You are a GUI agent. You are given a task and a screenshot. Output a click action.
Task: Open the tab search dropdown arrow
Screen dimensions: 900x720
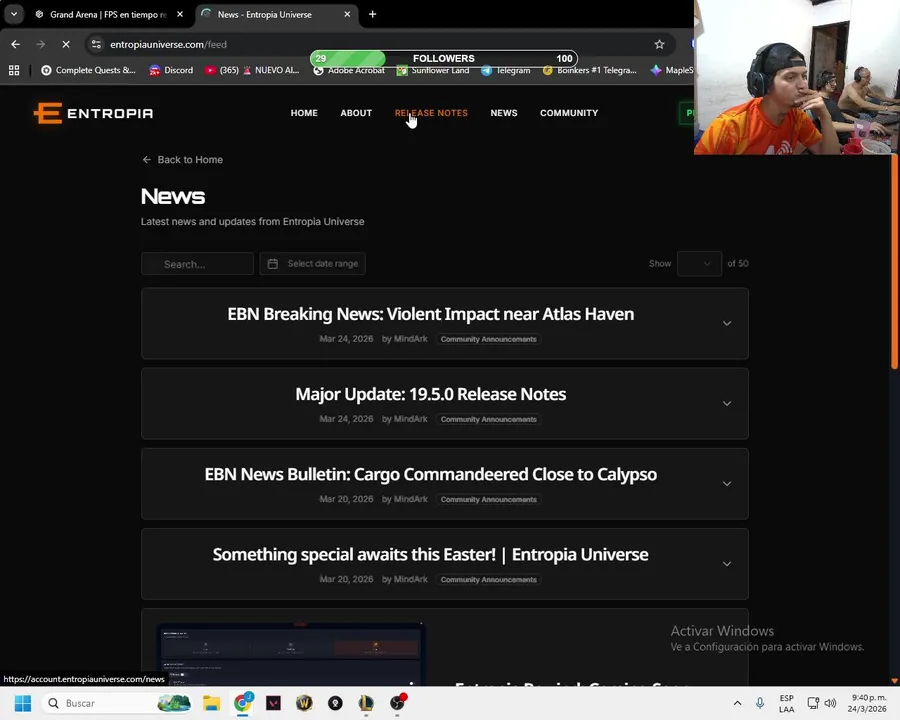[x=14, y=14]
